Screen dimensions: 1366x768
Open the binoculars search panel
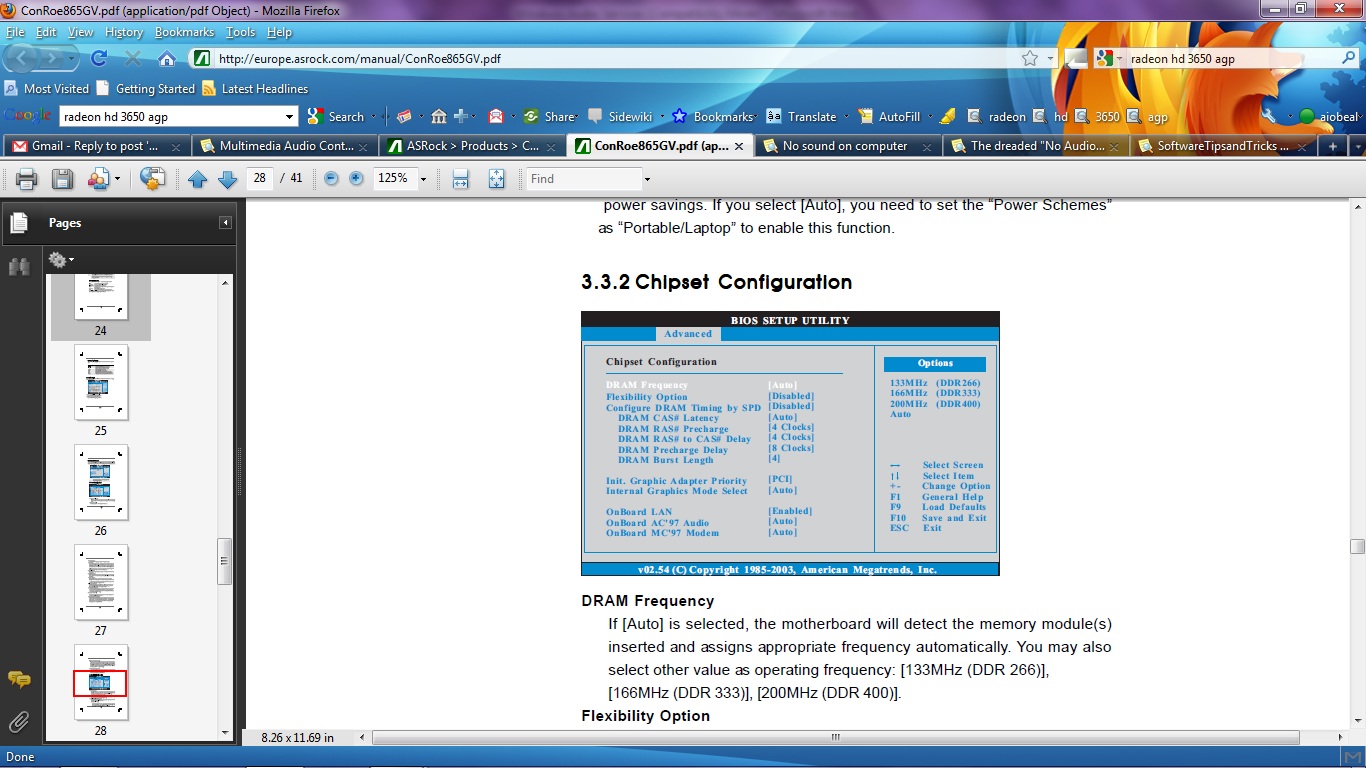pos(19,267)
